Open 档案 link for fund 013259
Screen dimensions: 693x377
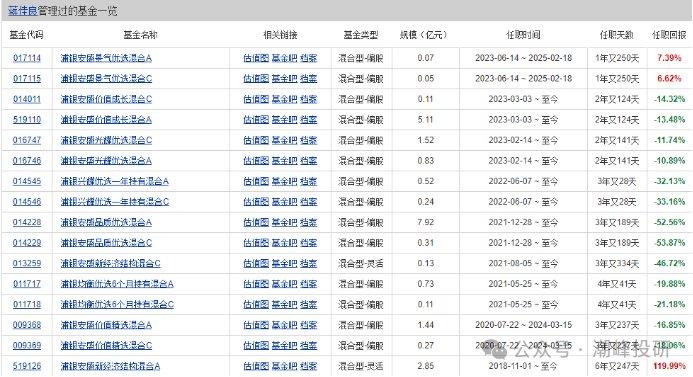(308, 263)
